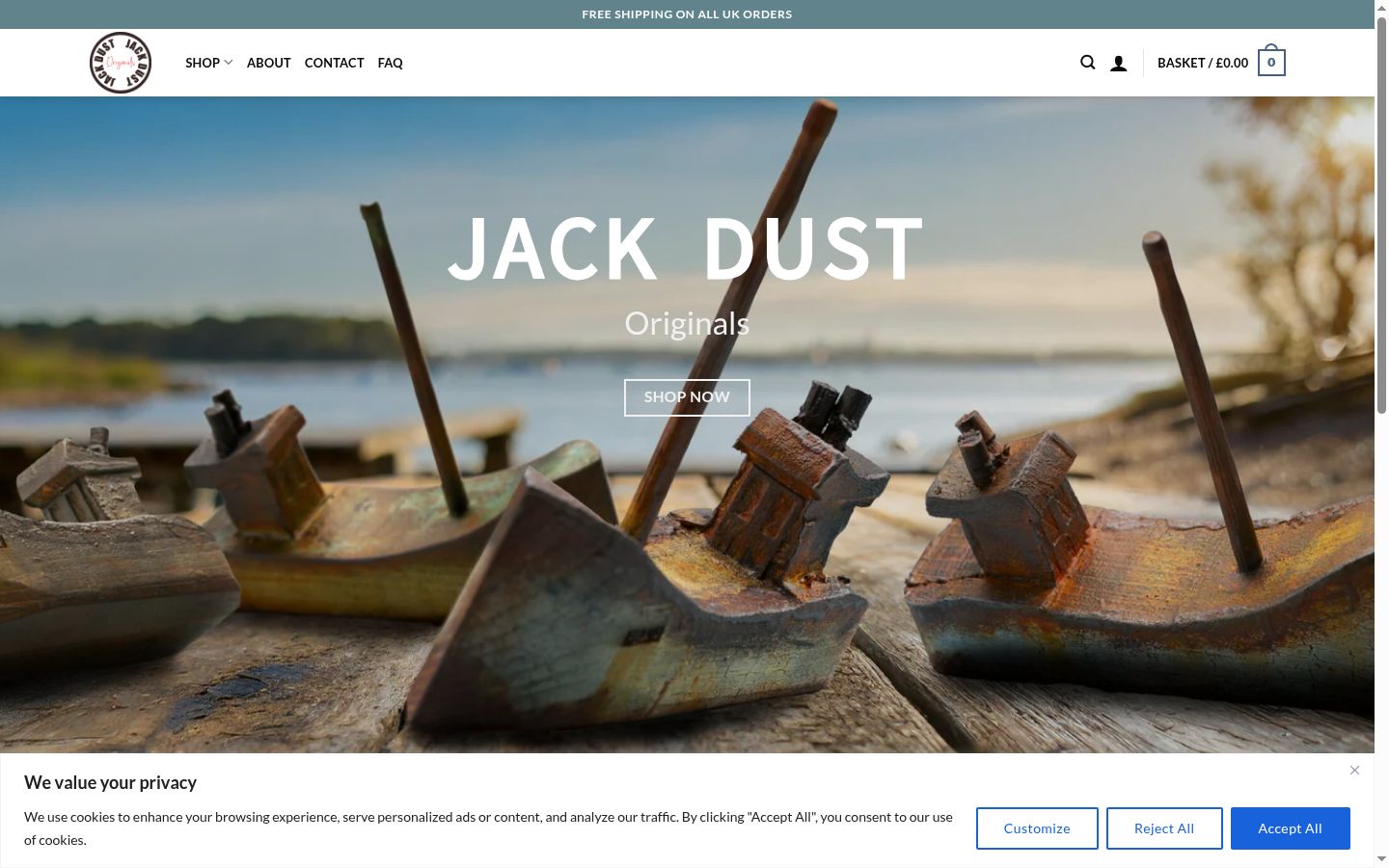The image size is (1389, 868).
Task: Click the JACK DUST hero heading
Action: click(x=687, y=249)
